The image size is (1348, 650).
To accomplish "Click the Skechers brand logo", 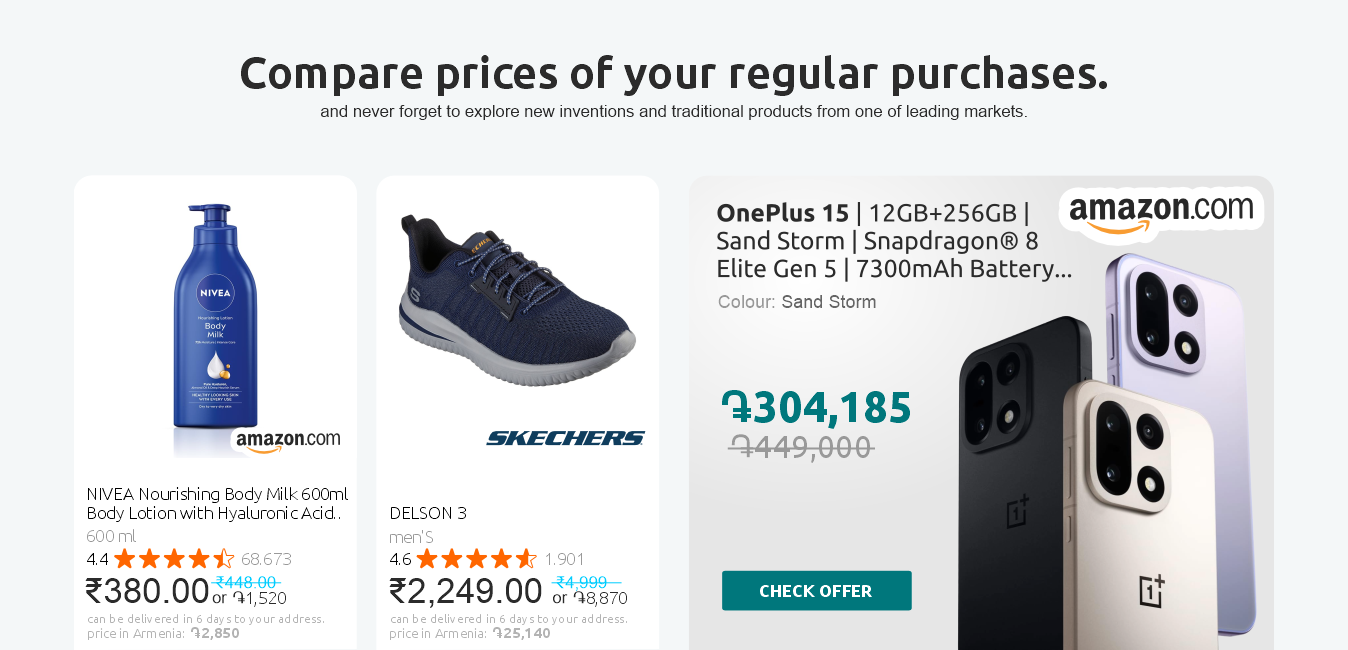I will (565, 438).
